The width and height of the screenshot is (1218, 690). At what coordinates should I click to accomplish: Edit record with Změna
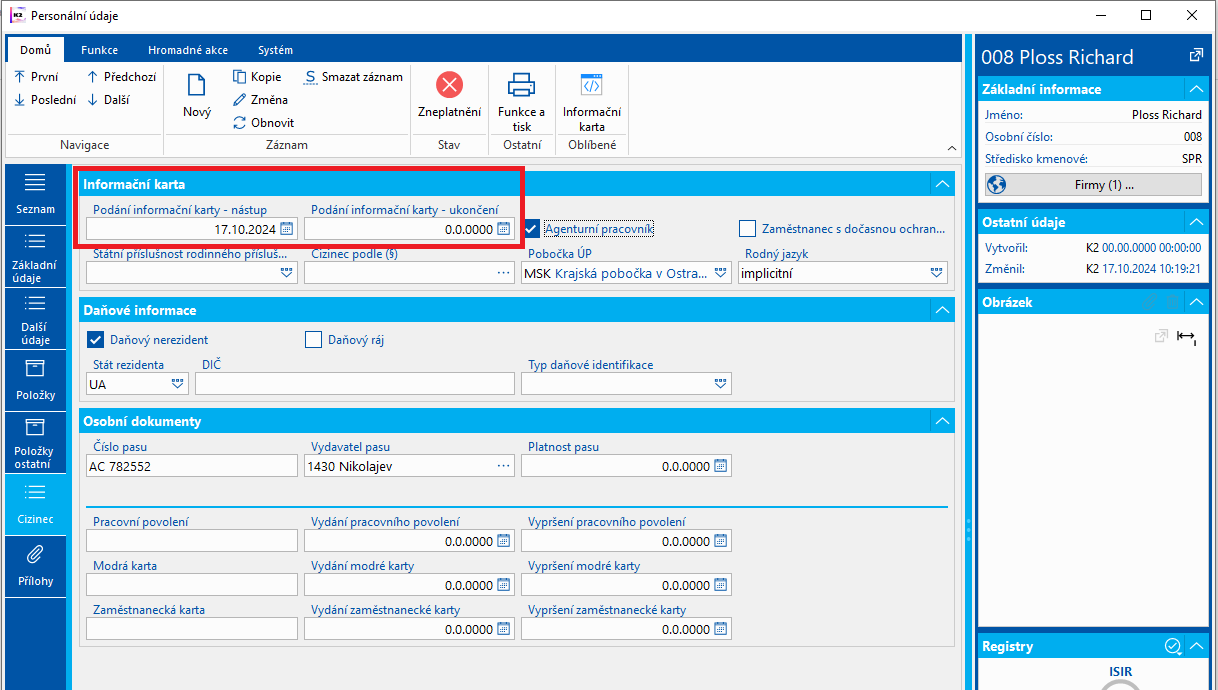coord(260,100)
